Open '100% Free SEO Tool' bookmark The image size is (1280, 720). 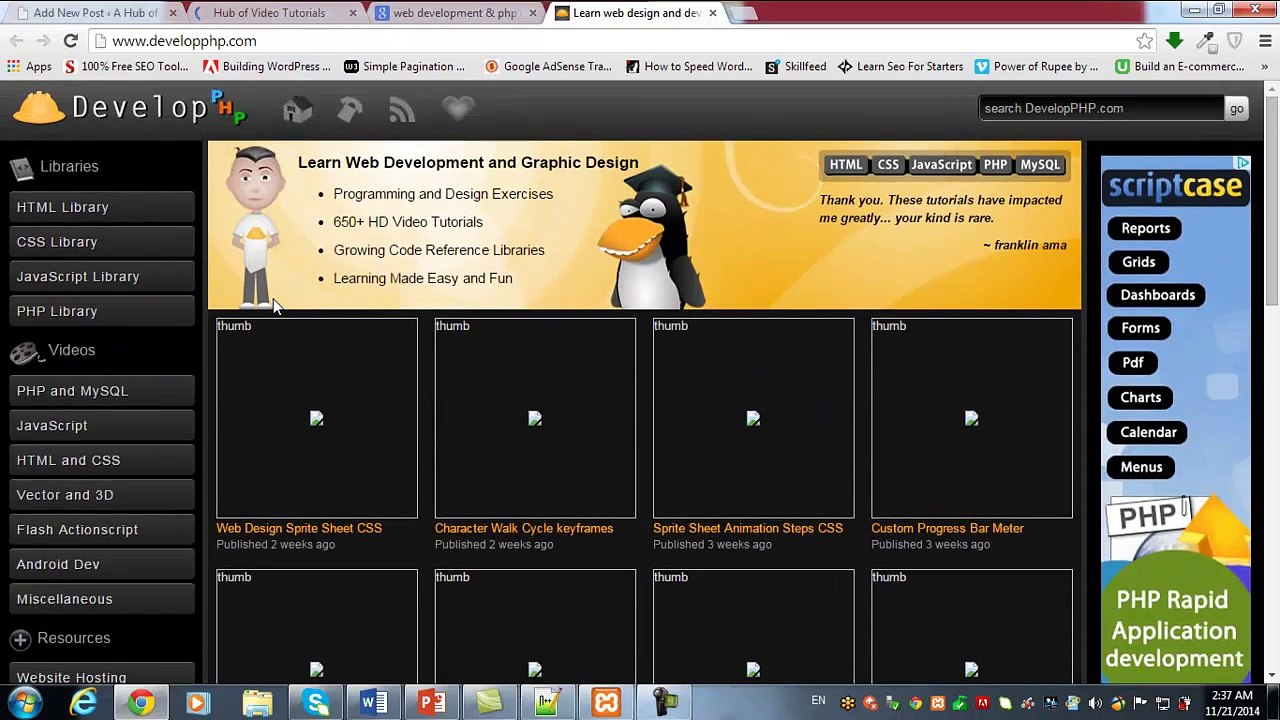pos(125,66)
